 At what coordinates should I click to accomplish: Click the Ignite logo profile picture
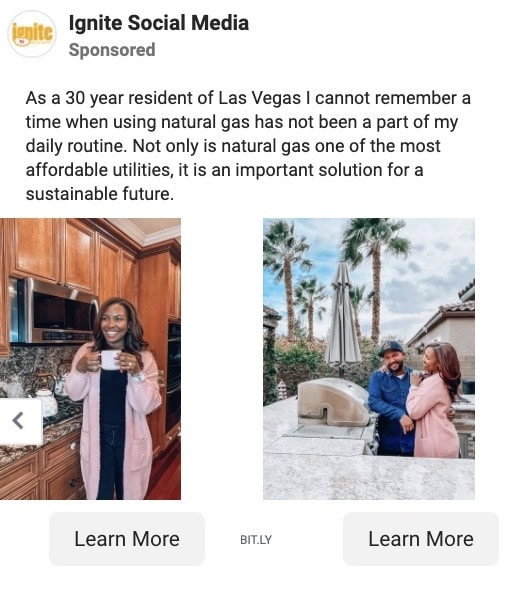32,34
